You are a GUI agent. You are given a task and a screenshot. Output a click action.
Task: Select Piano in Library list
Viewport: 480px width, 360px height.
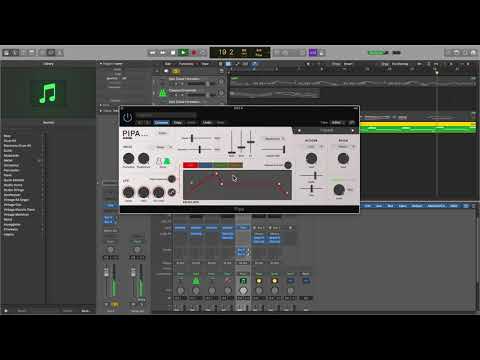pos(7,175)
